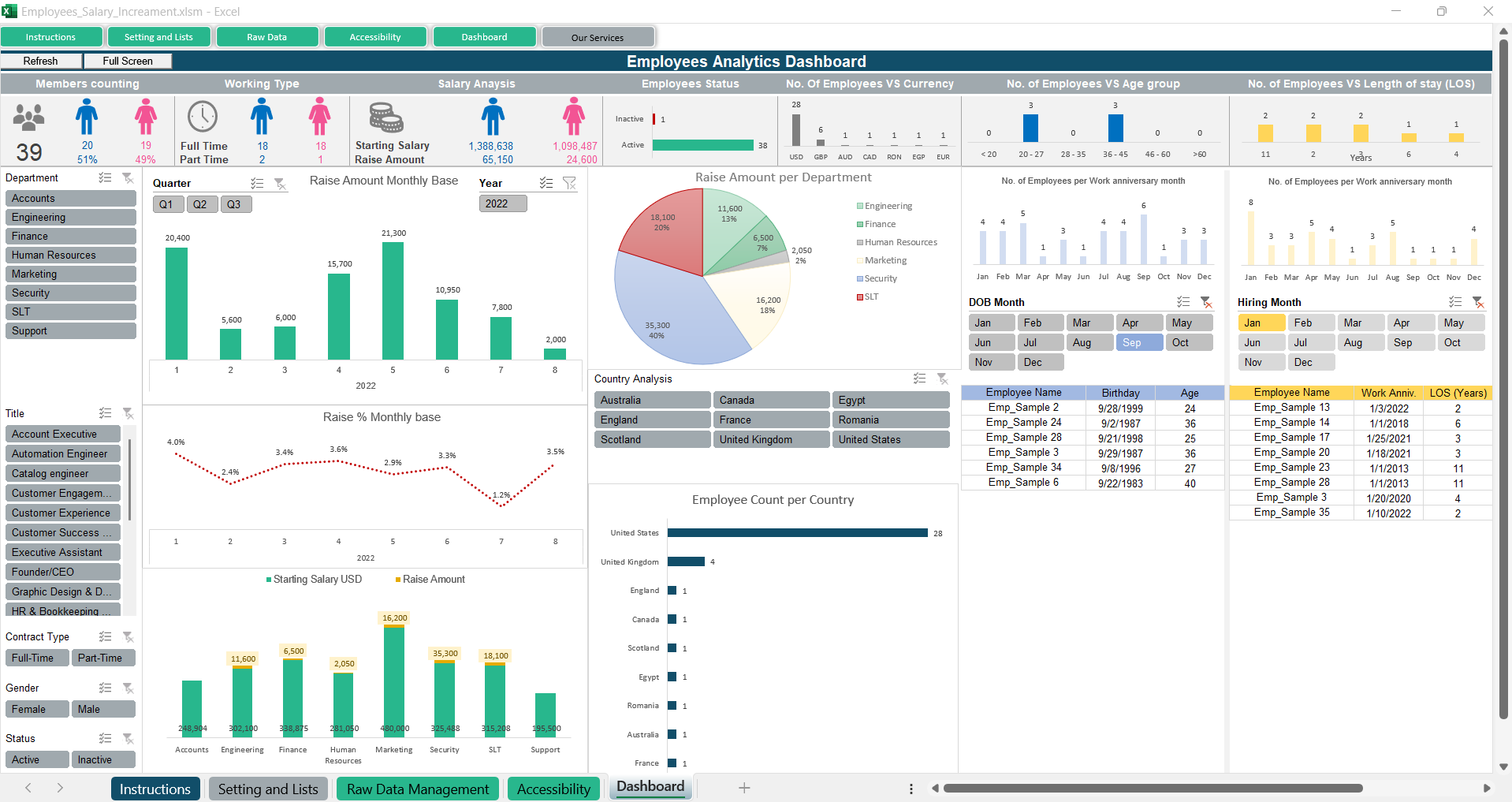
Task: Clear the Year slicer filter
Action: point(569,183)
